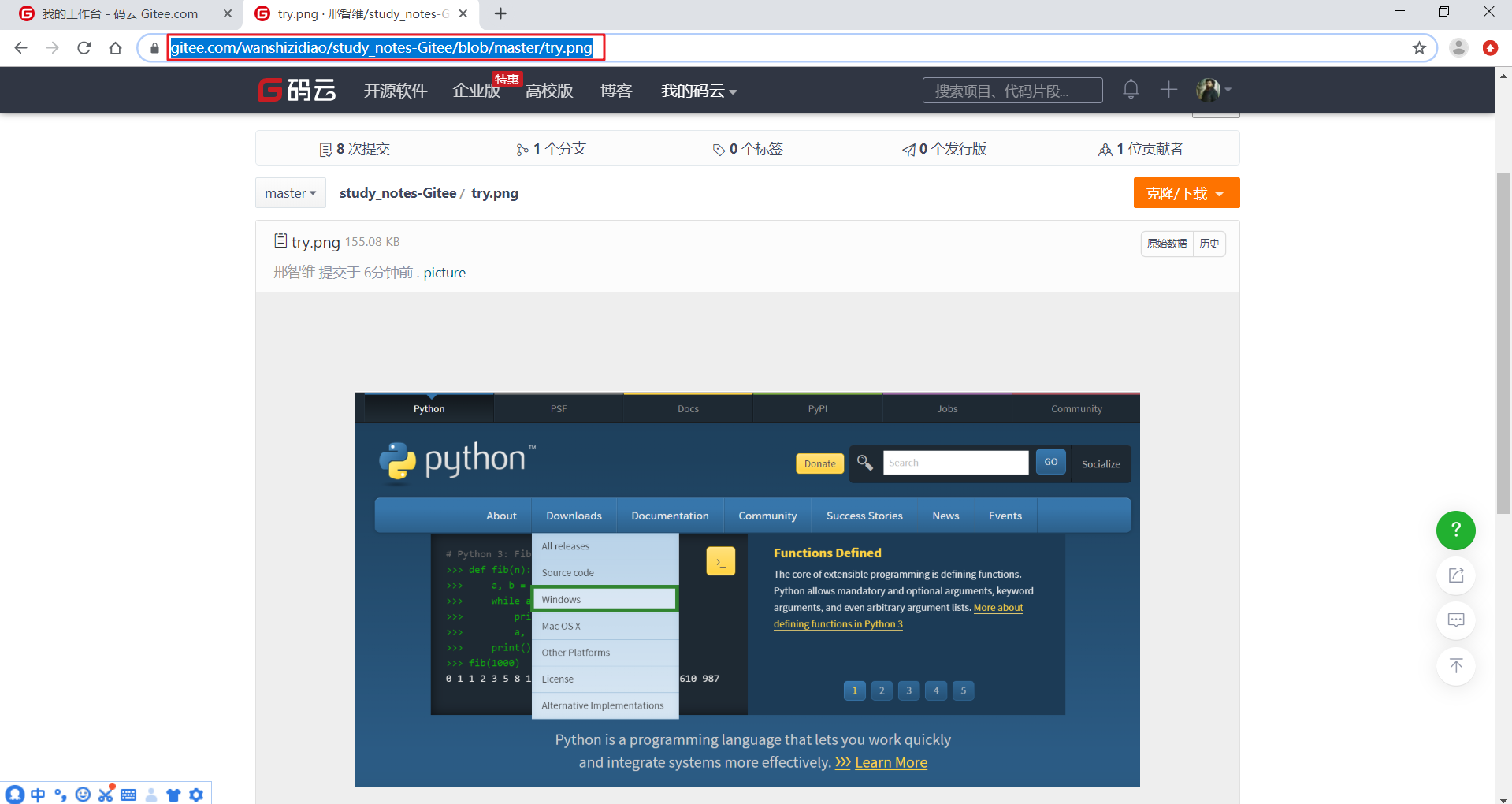Screen dimensions: 1512x804
Task: Click the share icon on right sidebar
Action: [x=1455, y=575]
